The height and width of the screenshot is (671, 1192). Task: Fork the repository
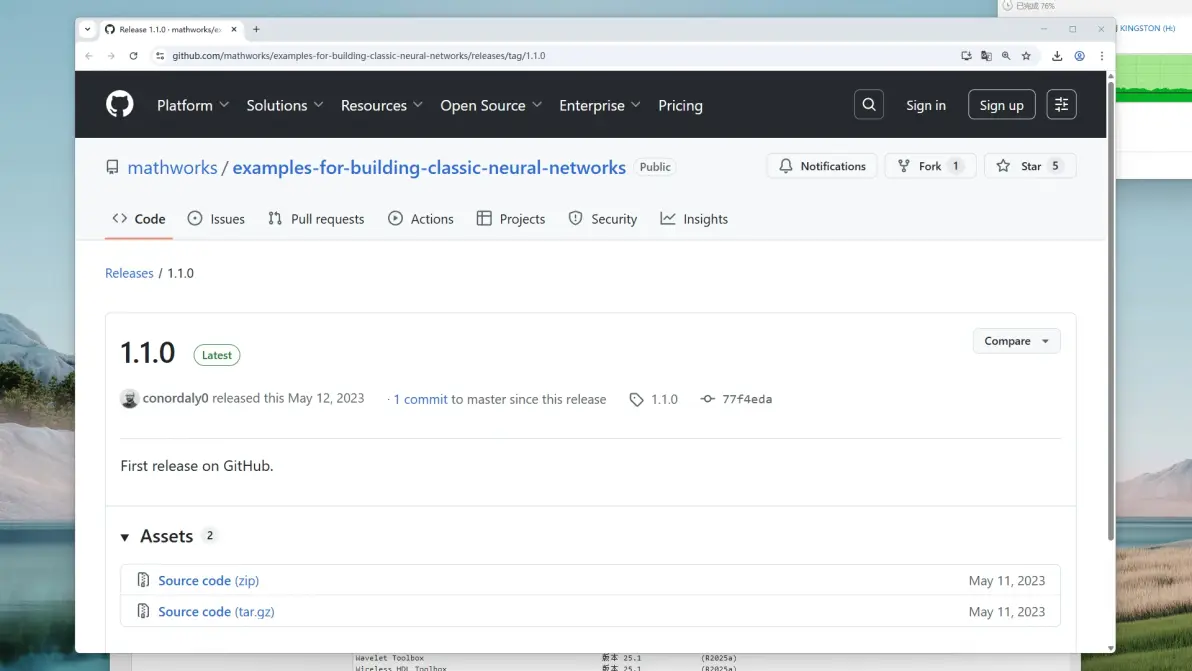click(x=930, y=166)
